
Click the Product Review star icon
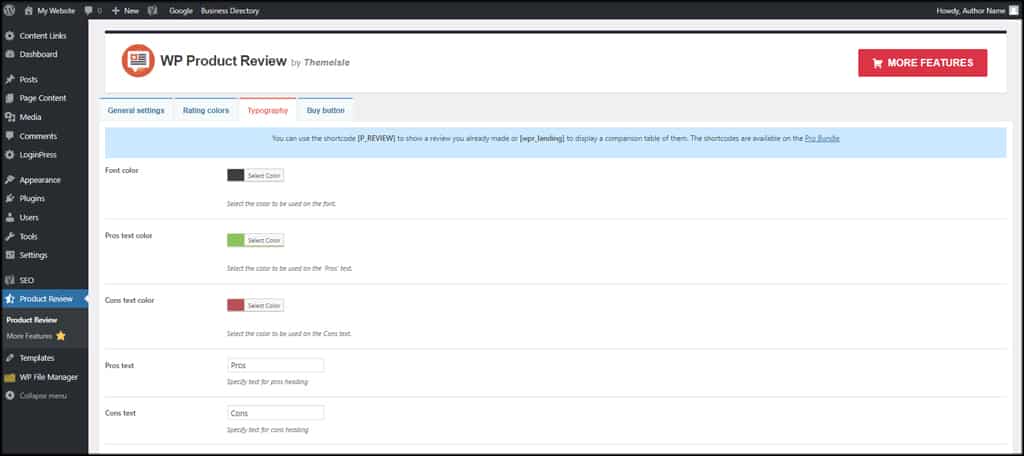(x=10, y=299)
